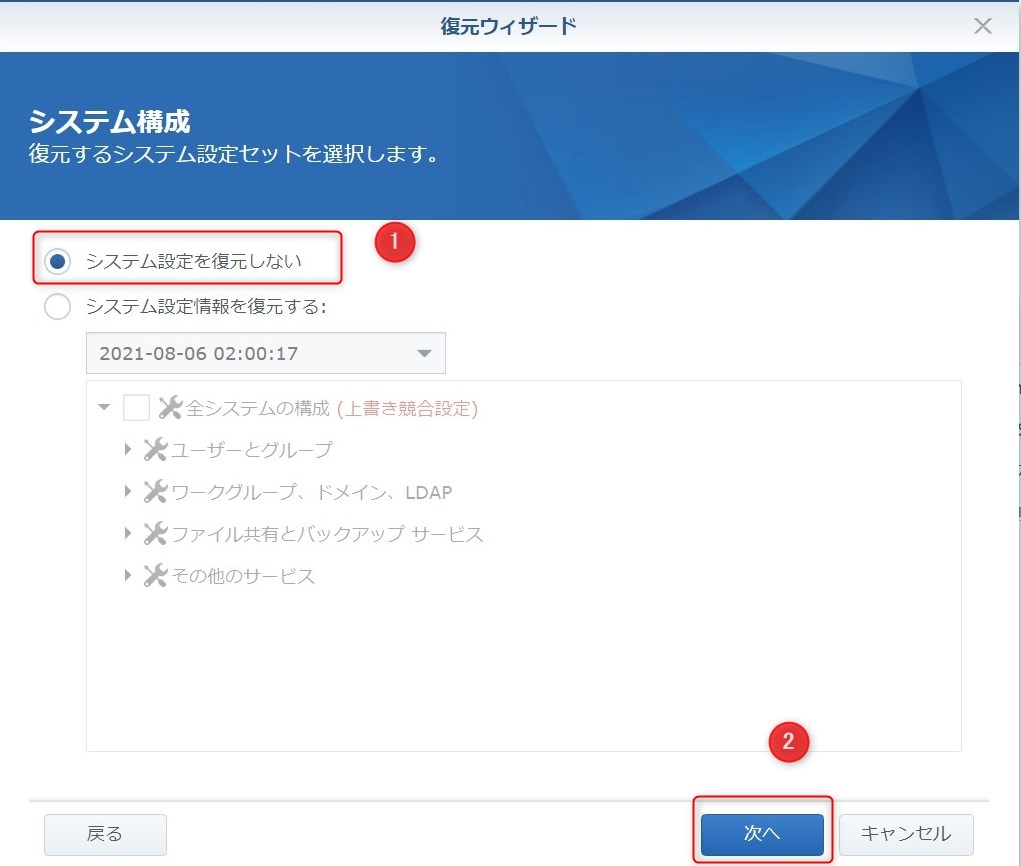Select システム設定を復元しない radio button
The image size is (1021, 866).
pyautogui.click(x=58, y=261)
